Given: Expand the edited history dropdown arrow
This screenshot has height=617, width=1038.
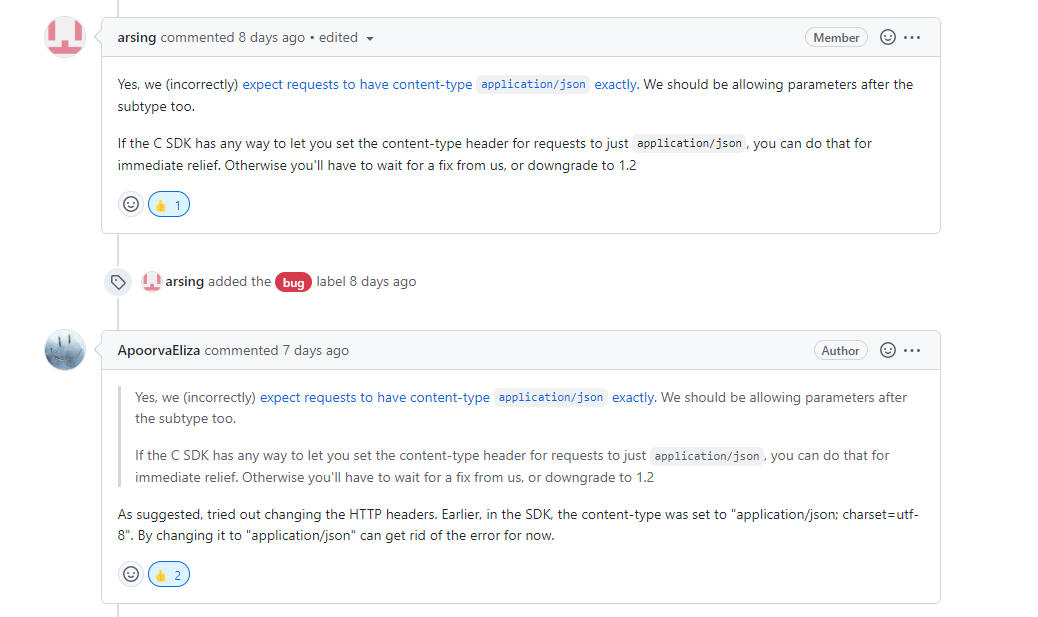Looking at the screenshot, I should click(370, 38).
